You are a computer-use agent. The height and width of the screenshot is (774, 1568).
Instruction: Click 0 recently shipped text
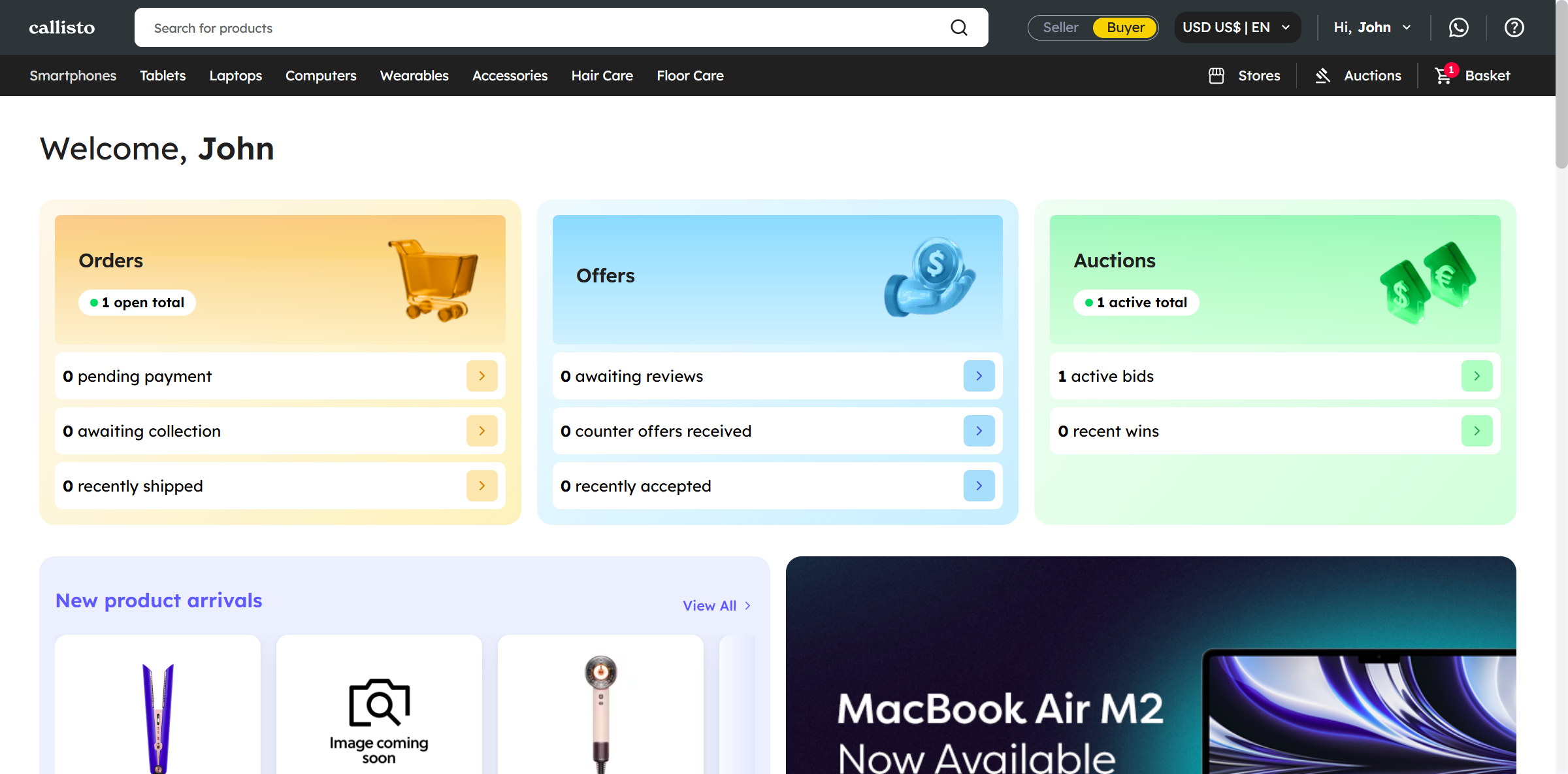[133, 486]
